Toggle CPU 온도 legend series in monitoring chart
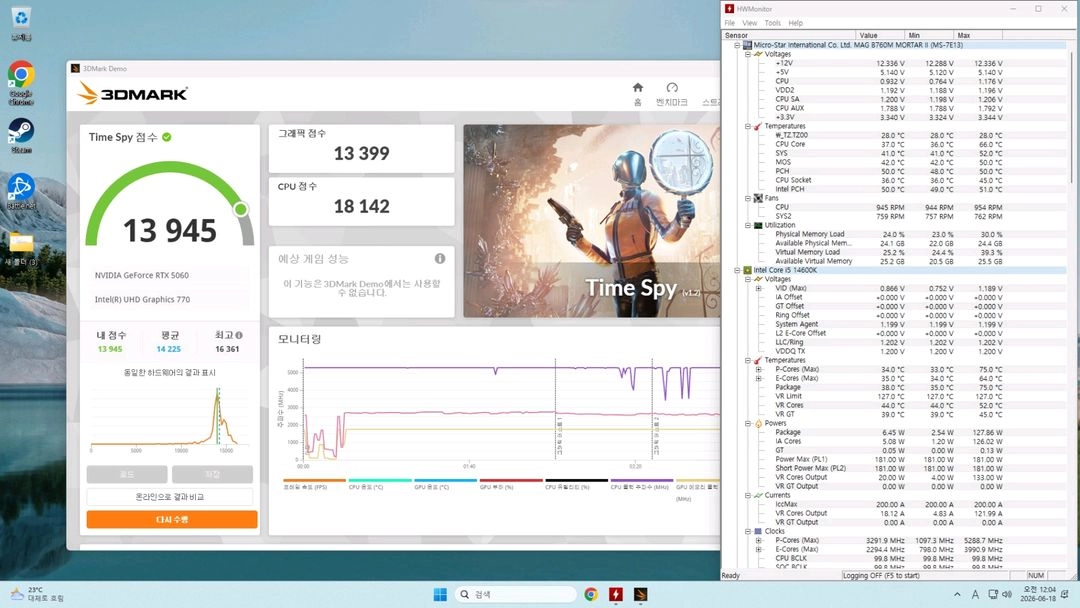The height and width of the screenshot is (608, 1080). pos(380,483)
